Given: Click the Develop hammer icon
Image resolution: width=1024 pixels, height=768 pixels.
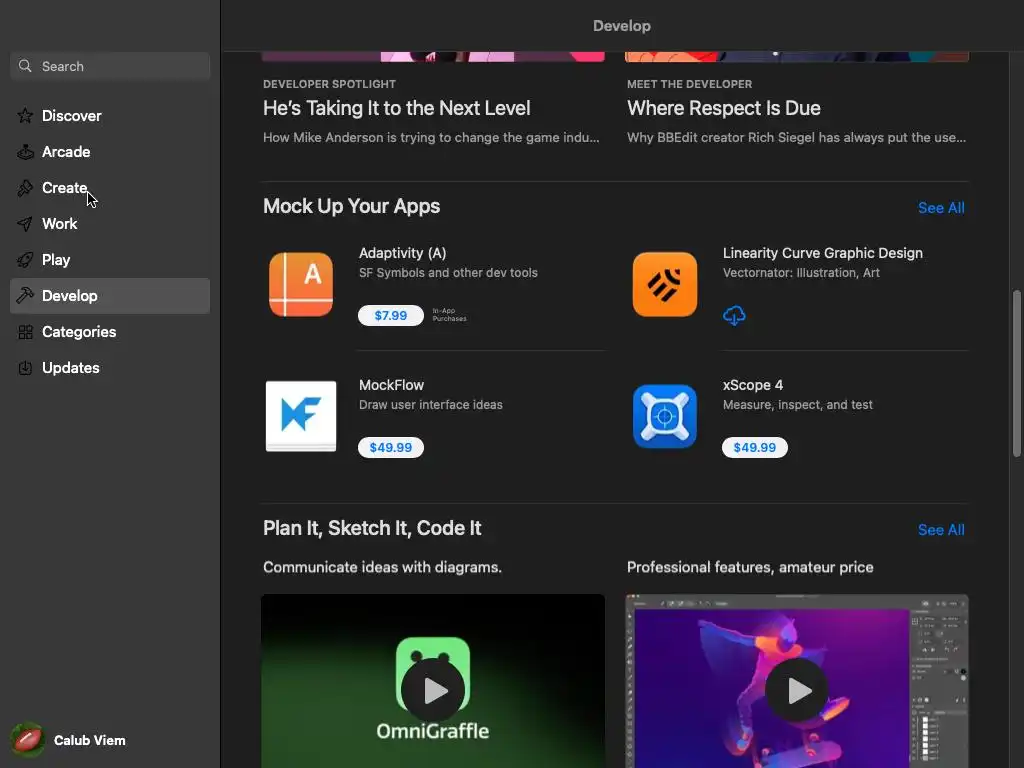Looking at the screenshot, I should click(25, 296).
